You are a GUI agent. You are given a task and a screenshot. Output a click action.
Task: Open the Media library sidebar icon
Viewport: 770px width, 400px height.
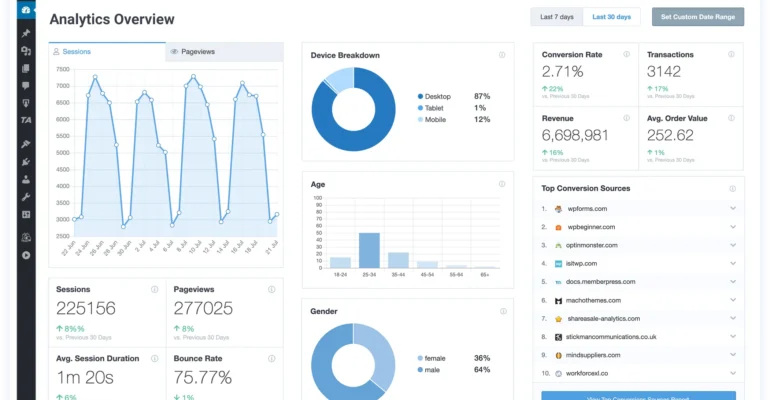pyautogui.click(x=26, y=51)
